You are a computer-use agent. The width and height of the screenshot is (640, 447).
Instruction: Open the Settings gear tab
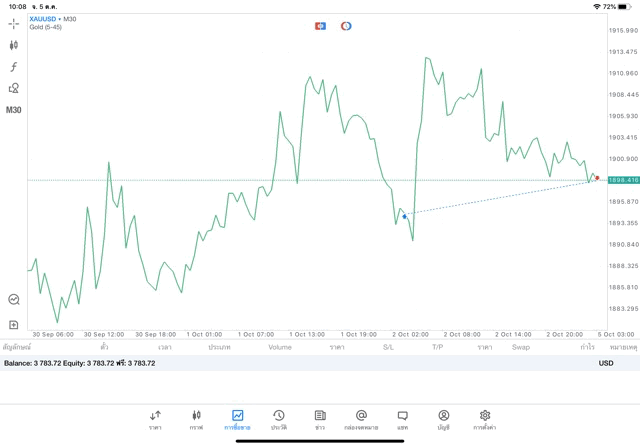click(x=485, y=418)
